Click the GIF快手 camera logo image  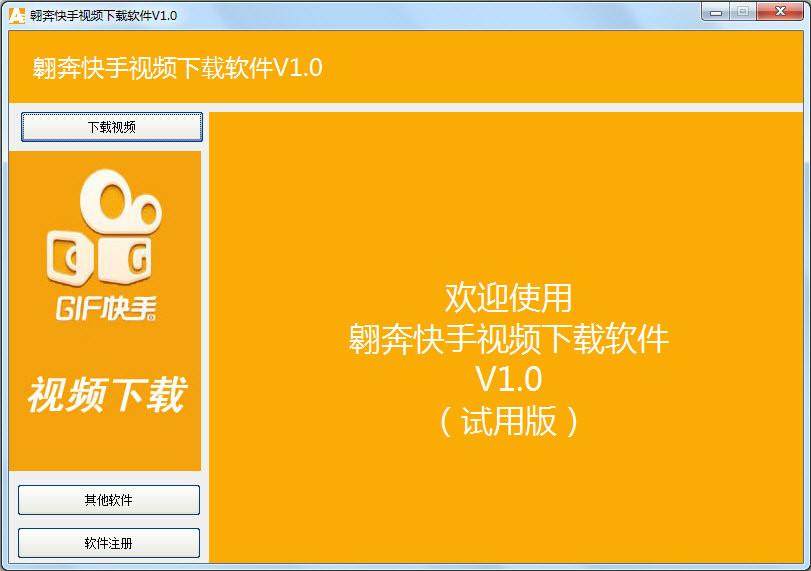[x=105, y=245]
